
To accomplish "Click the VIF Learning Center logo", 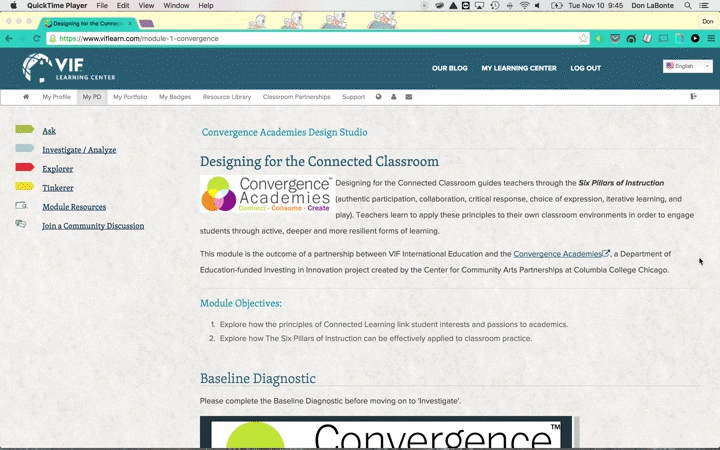I will pyautogui.click(x=69, y=68).
